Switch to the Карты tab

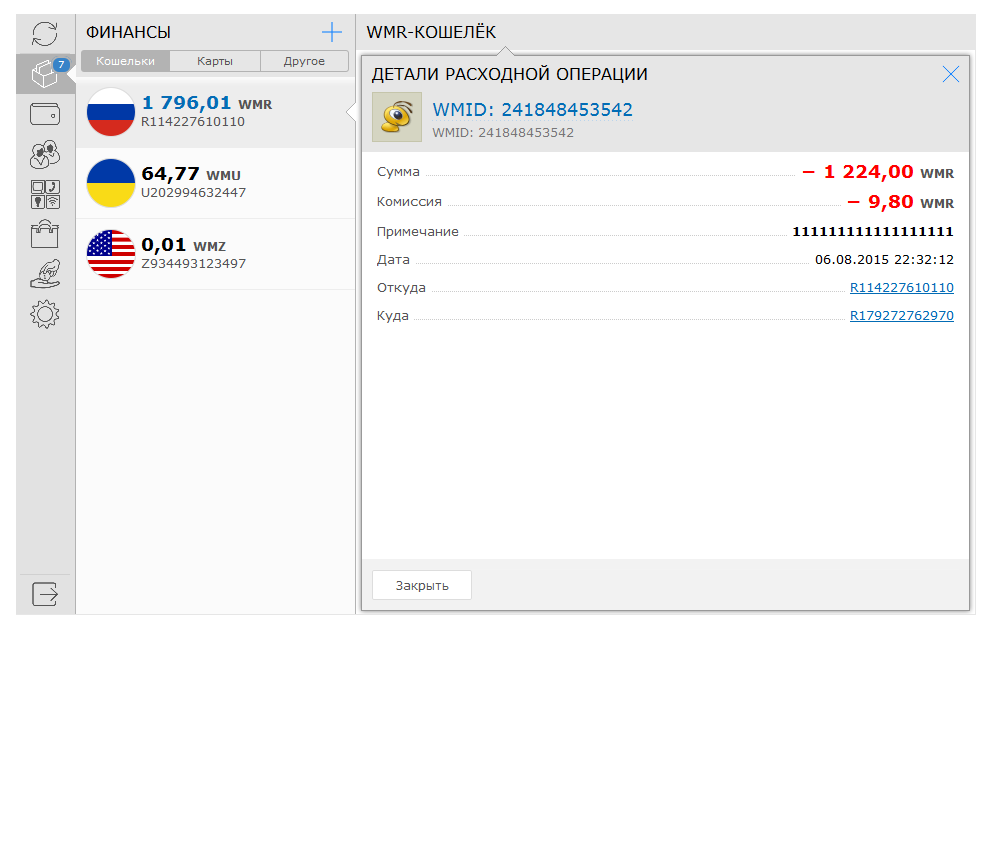coord(215,61)
